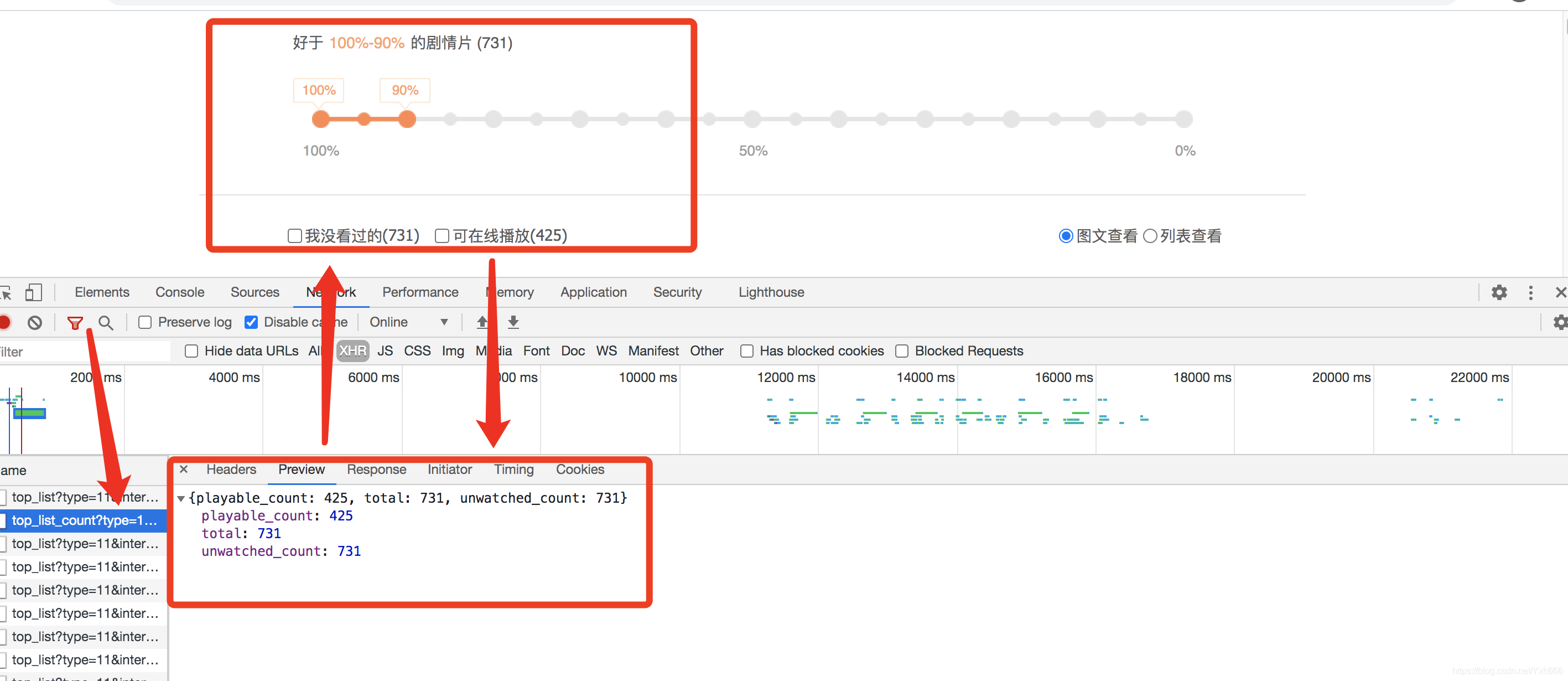Open DevTools settings gear

(x=1499, y=292)
